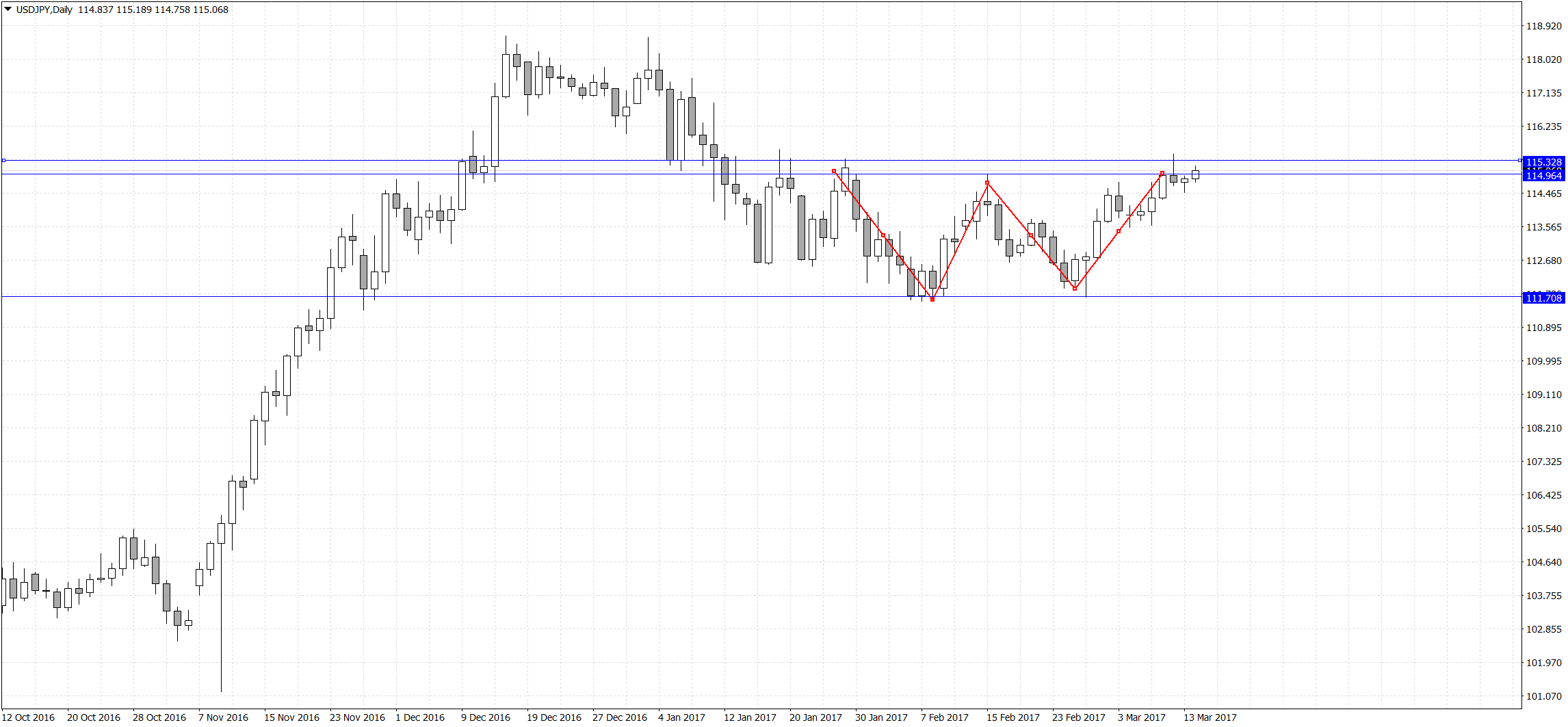Click the 28 Oct 2016 date label
The width and height of the screenshot is (1568, 727).
[x=159, y=717]
